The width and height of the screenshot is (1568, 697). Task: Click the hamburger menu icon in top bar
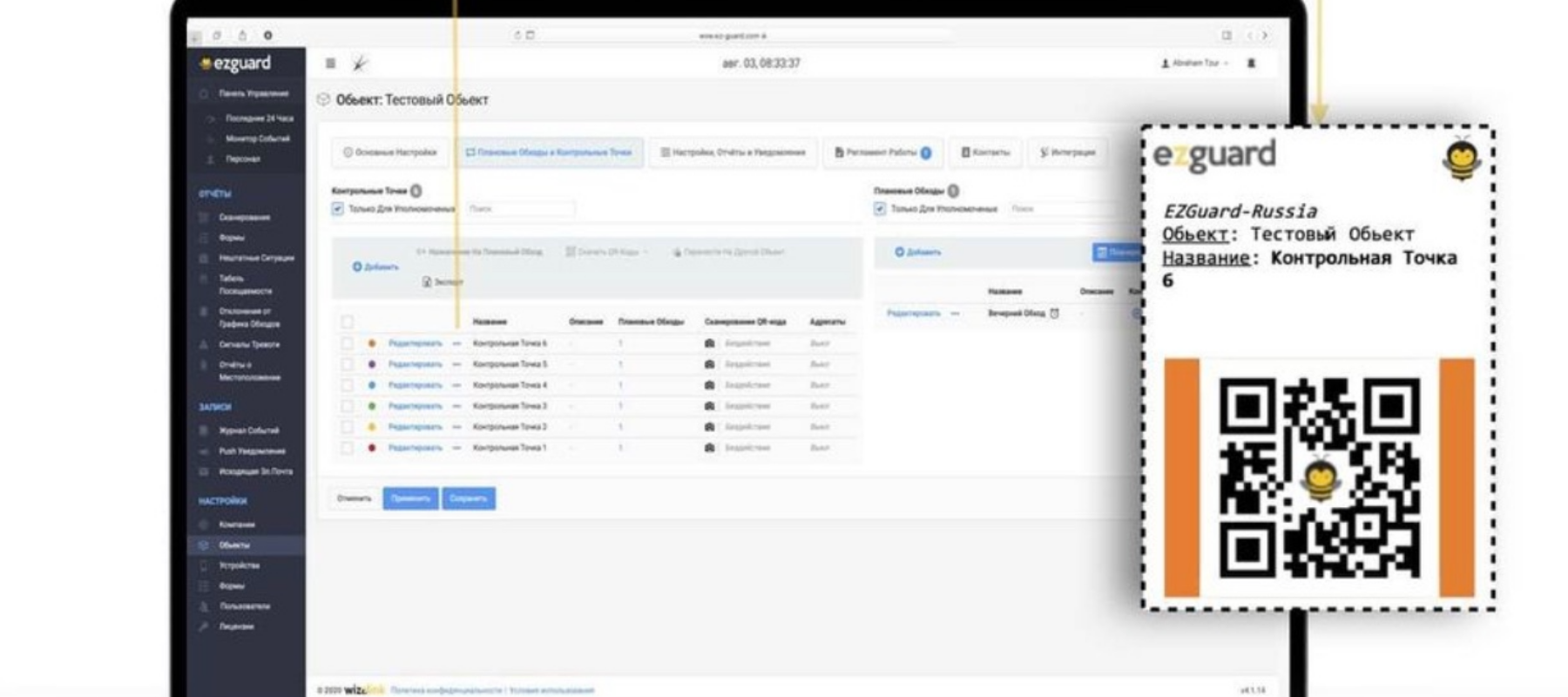[x=330, y=64]
